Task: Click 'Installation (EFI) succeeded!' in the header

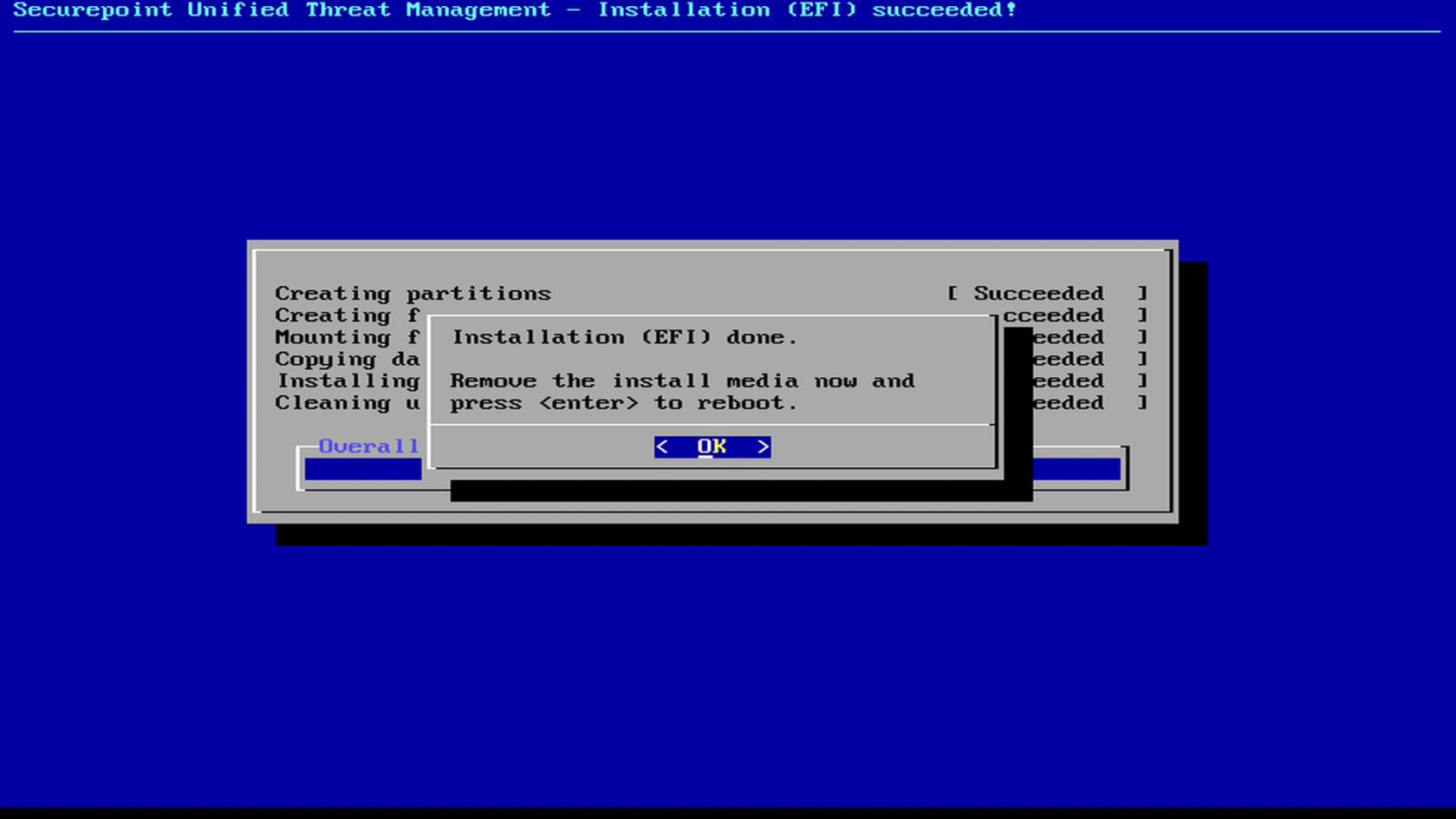Action: tap(806, 10)
